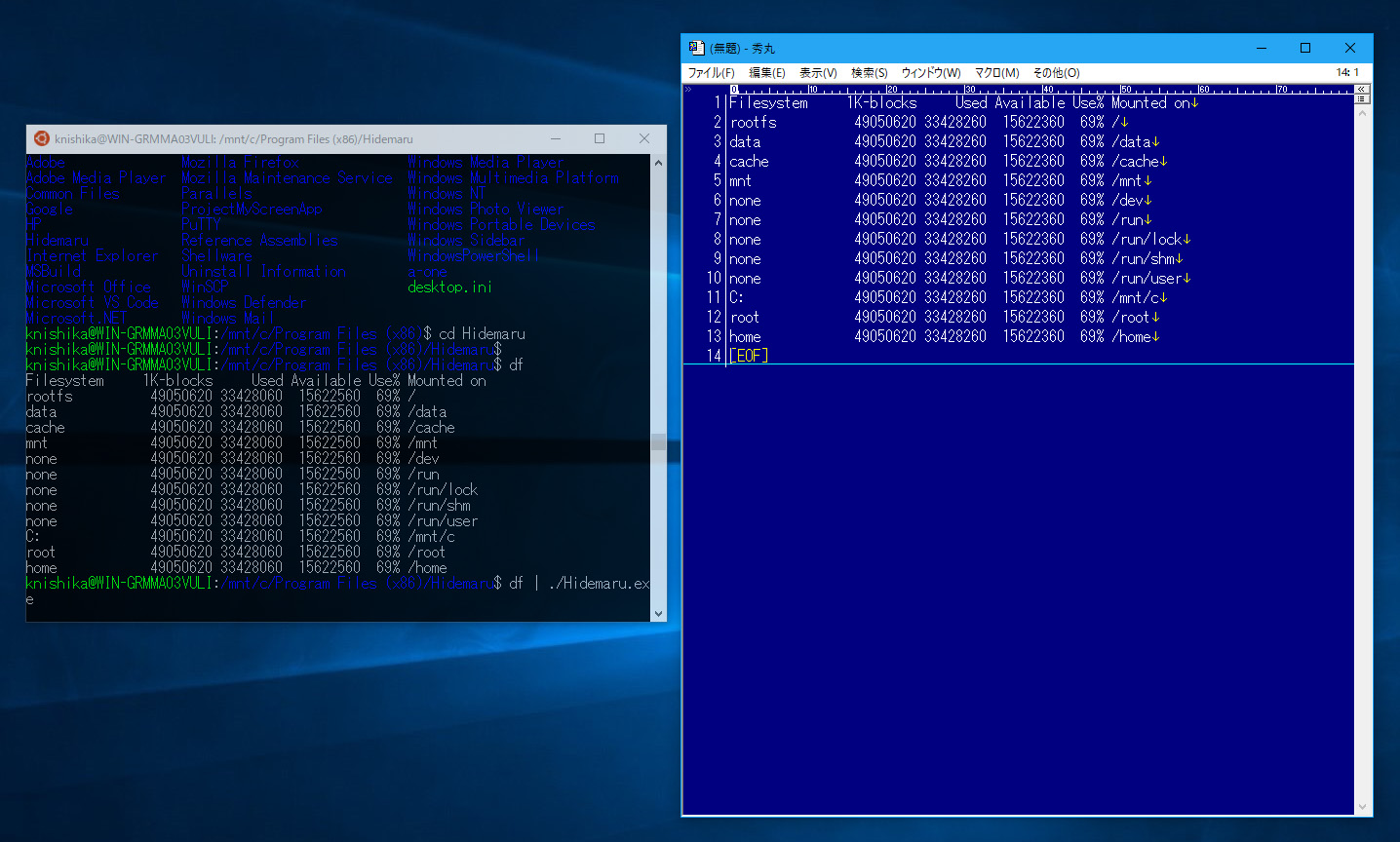
Task: Click terminal scrollbar up arrow
Action: [x=659, y=163]
